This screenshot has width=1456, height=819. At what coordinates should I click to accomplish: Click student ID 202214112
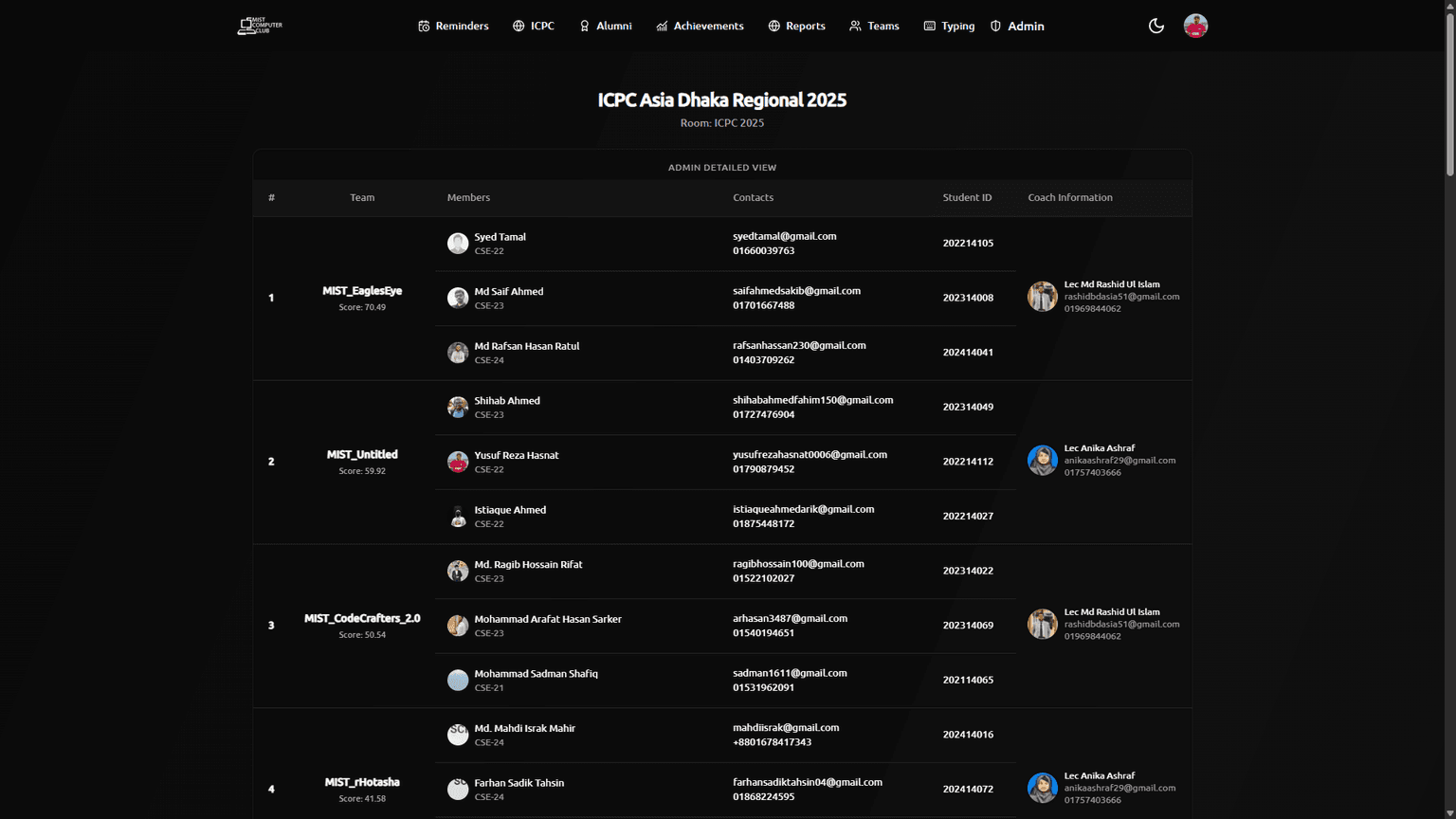click(x=968, y=462)
